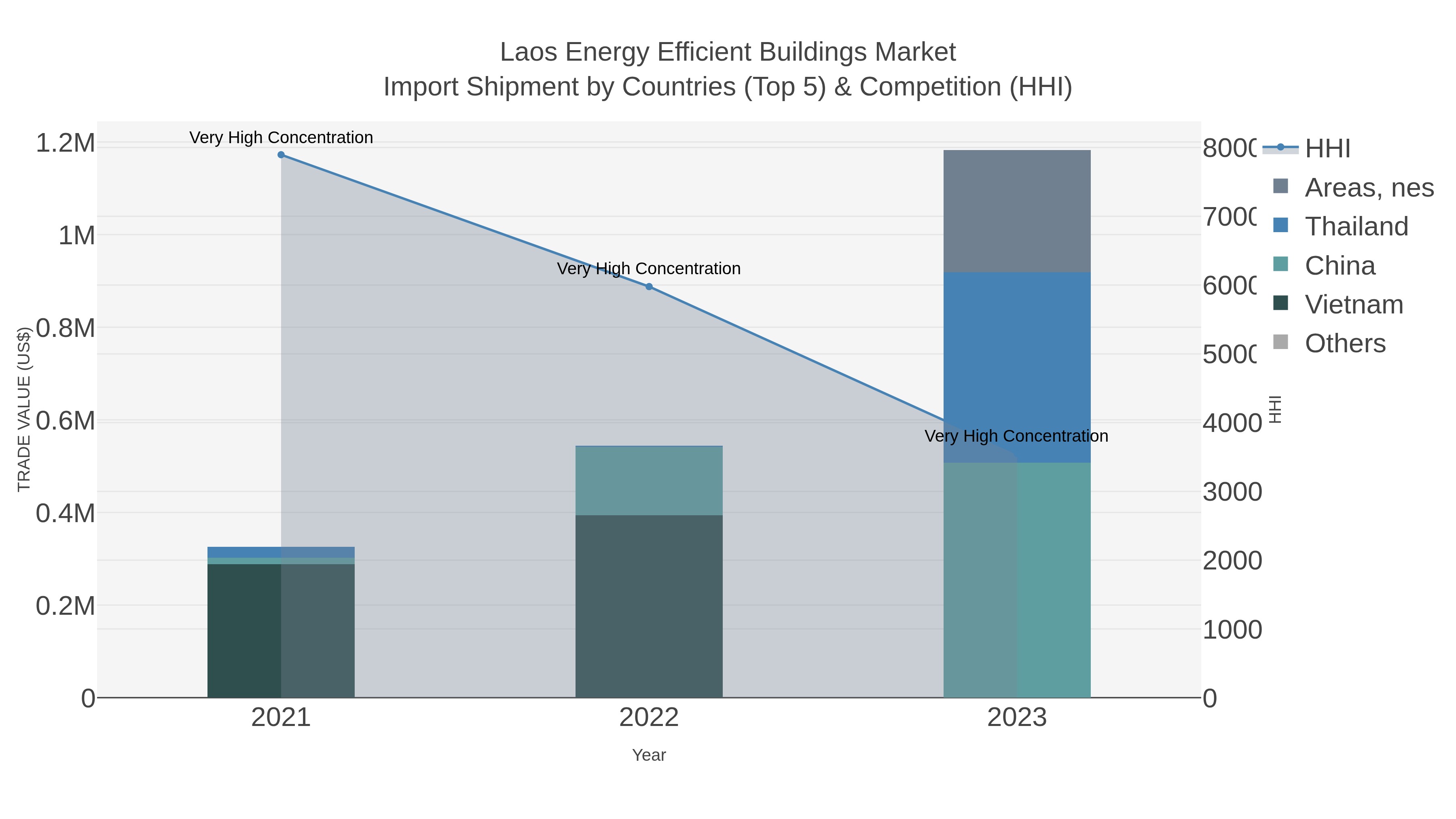1456x819 pixels.
Task: Toggle the Thailand legend entry
Action: pyautogui.click(x=1340, y=226)
